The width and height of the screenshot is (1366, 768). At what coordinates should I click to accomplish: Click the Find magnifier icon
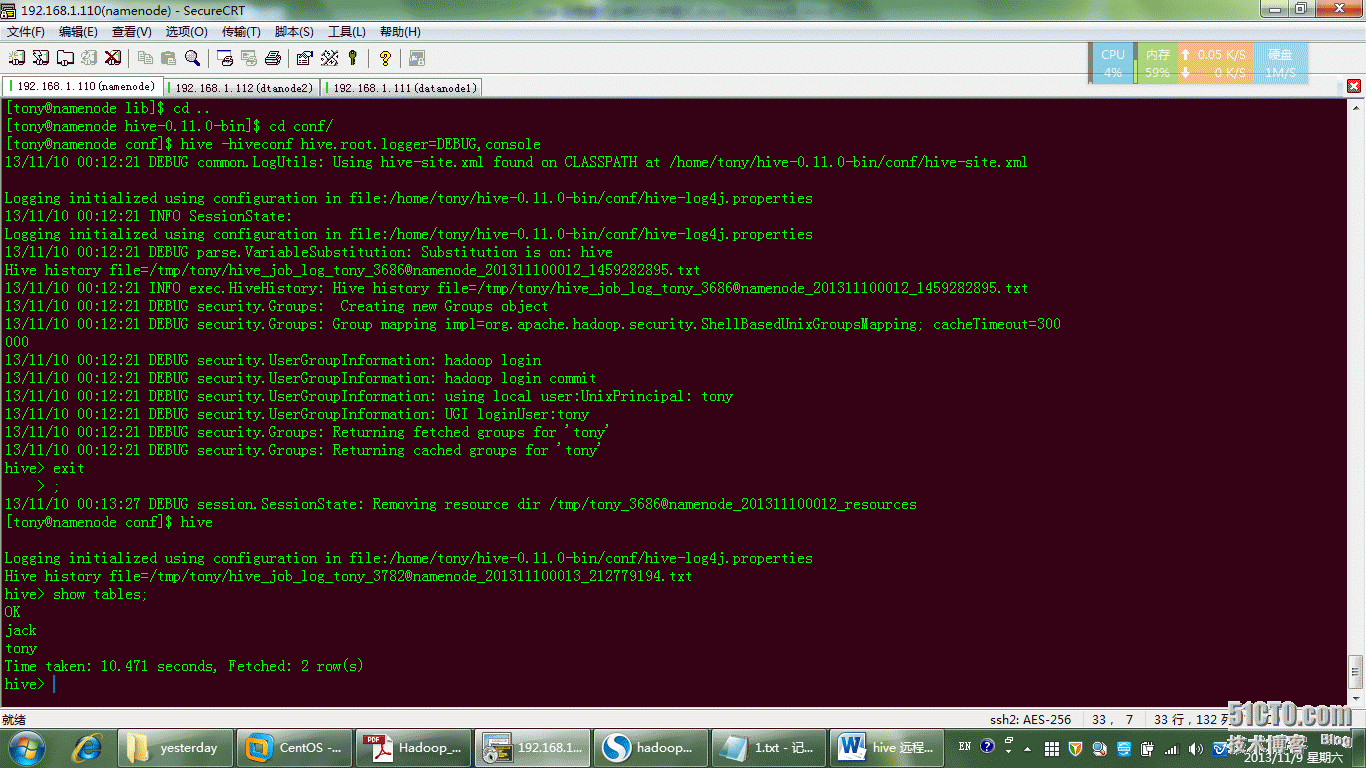[x=192, y=58]
